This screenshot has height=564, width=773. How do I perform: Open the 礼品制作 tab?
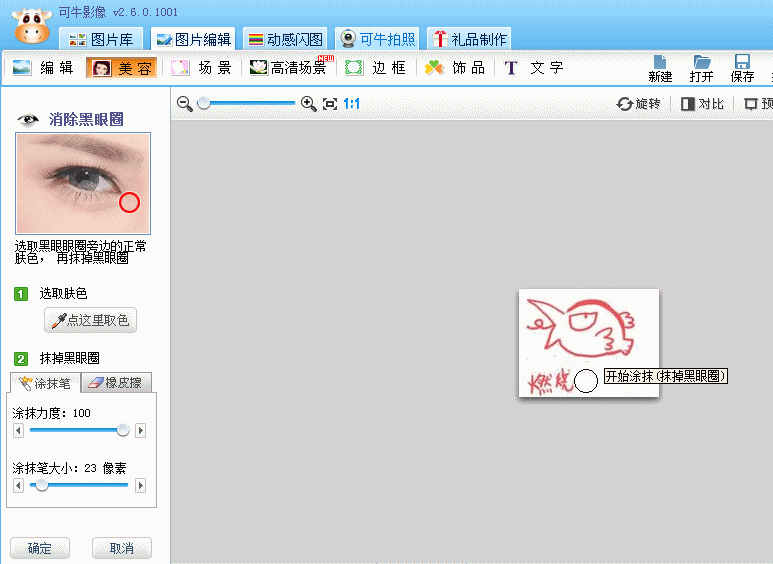click(x=469, y=39)
